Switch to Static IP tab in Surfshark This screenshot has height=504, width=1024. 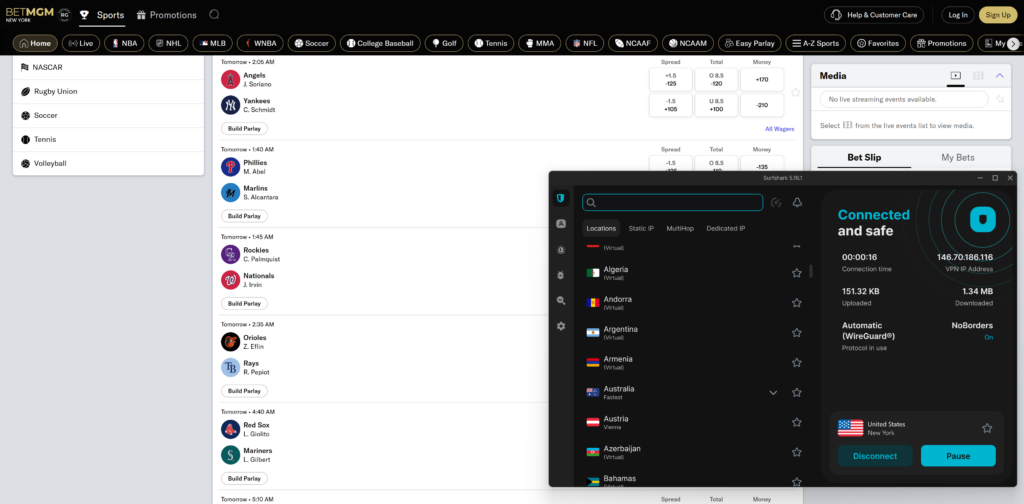pos(641,228)
